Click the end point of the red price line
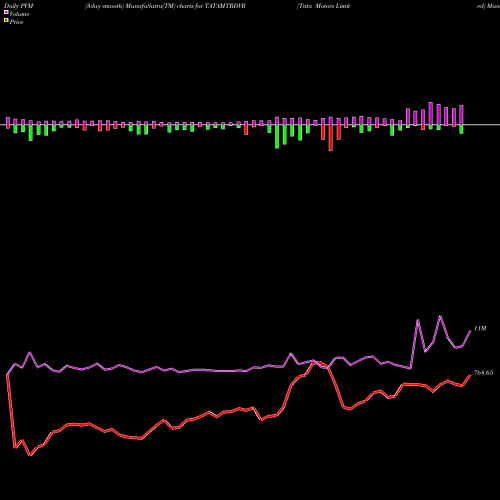 [x=470, y=375]
